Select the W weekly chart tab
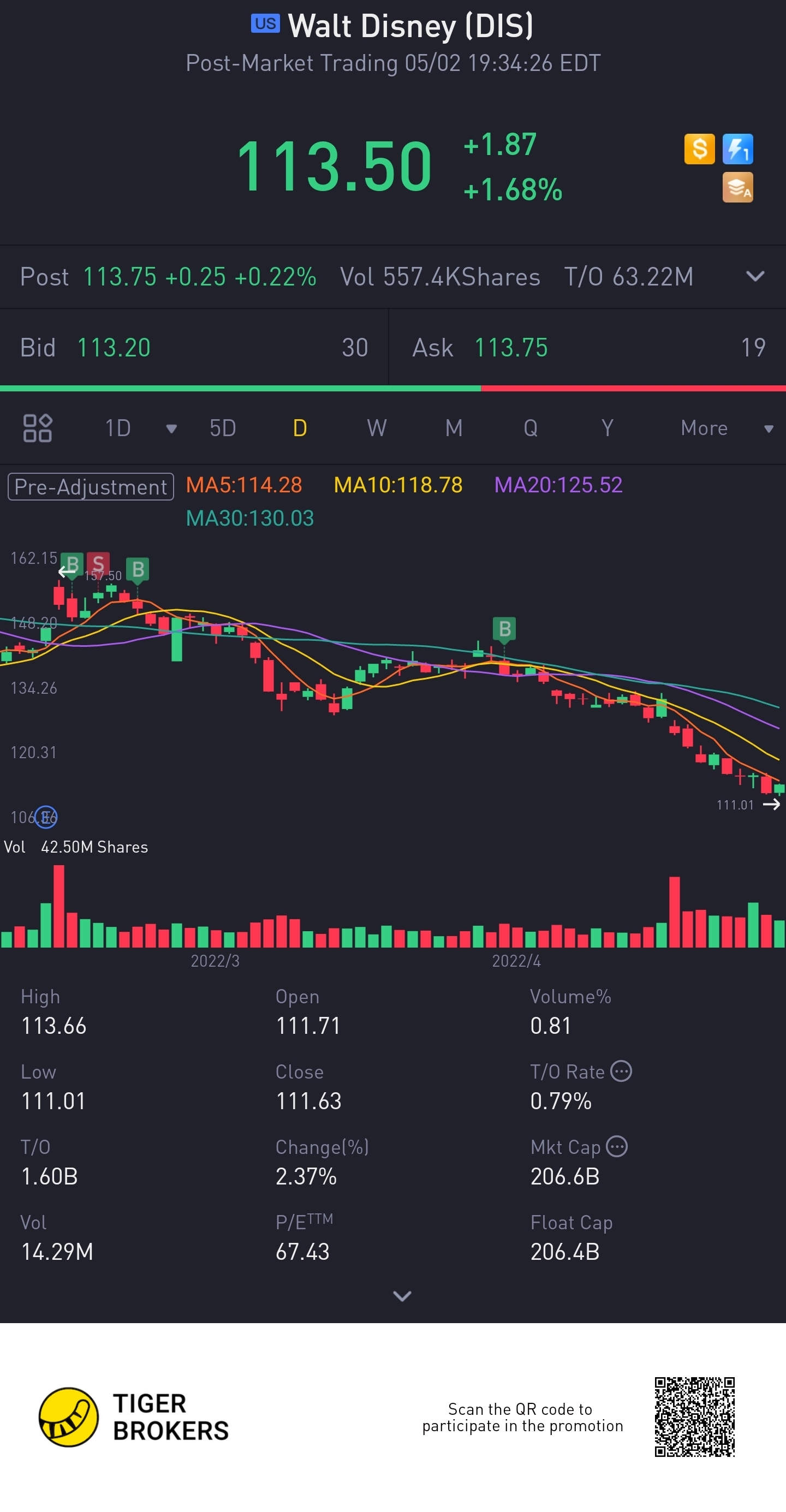The height and width of the screenshot is (1512, 786). point(377,428)
